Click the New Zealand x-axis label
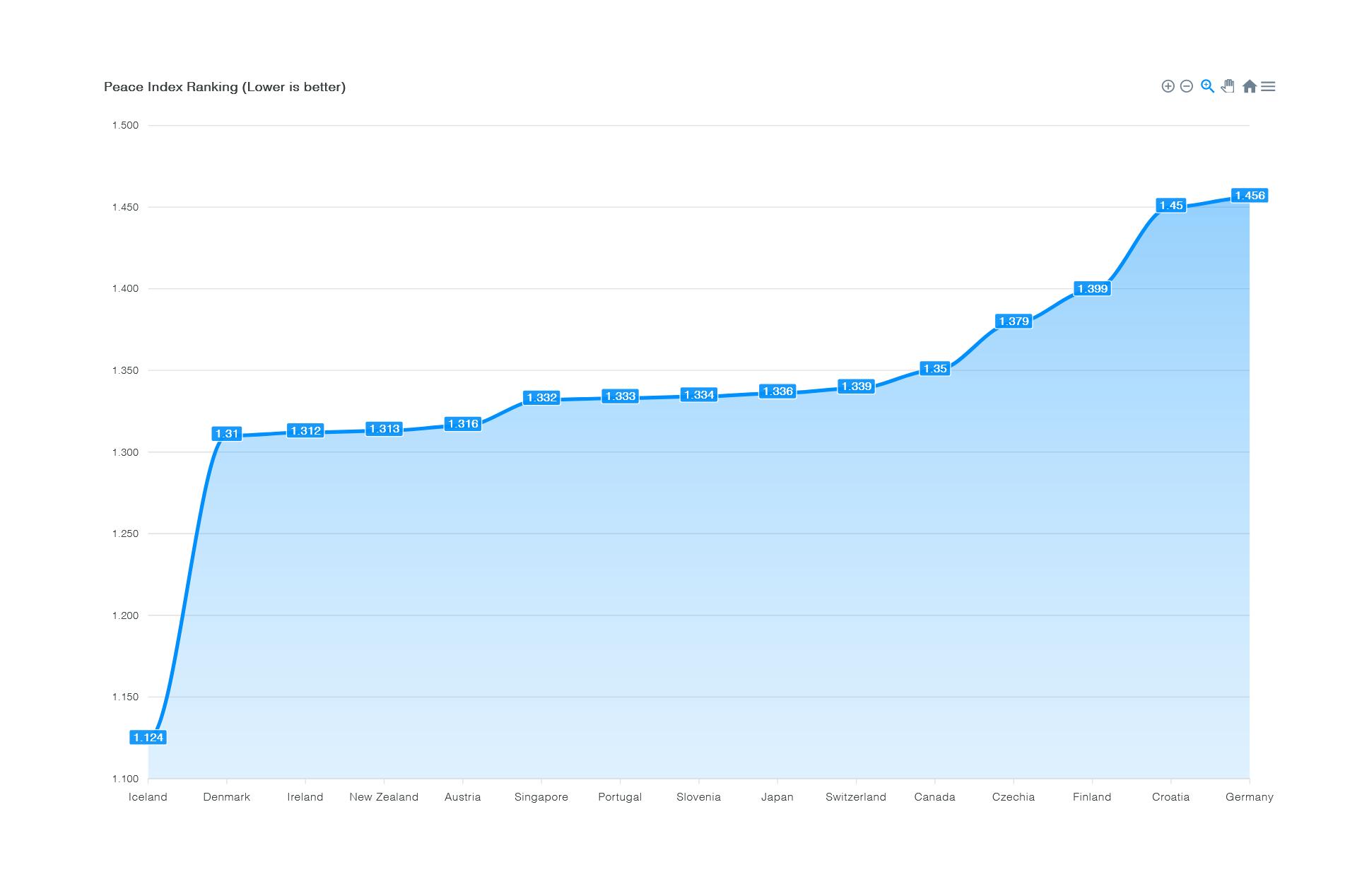This screenshot has width=1357, height=896. (x=384, y=797)
